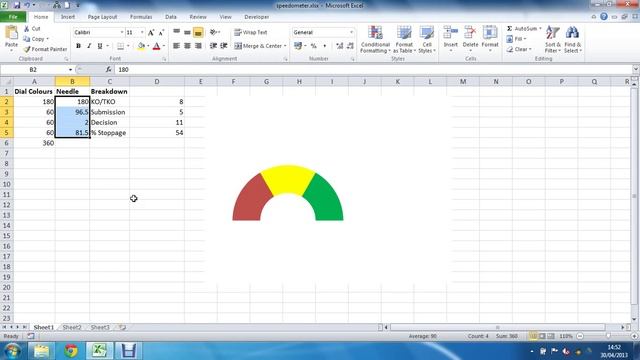The height and width of the screenshot is (360, 640).
Task: Increase decimal places
Action: (x=340, y=46)
